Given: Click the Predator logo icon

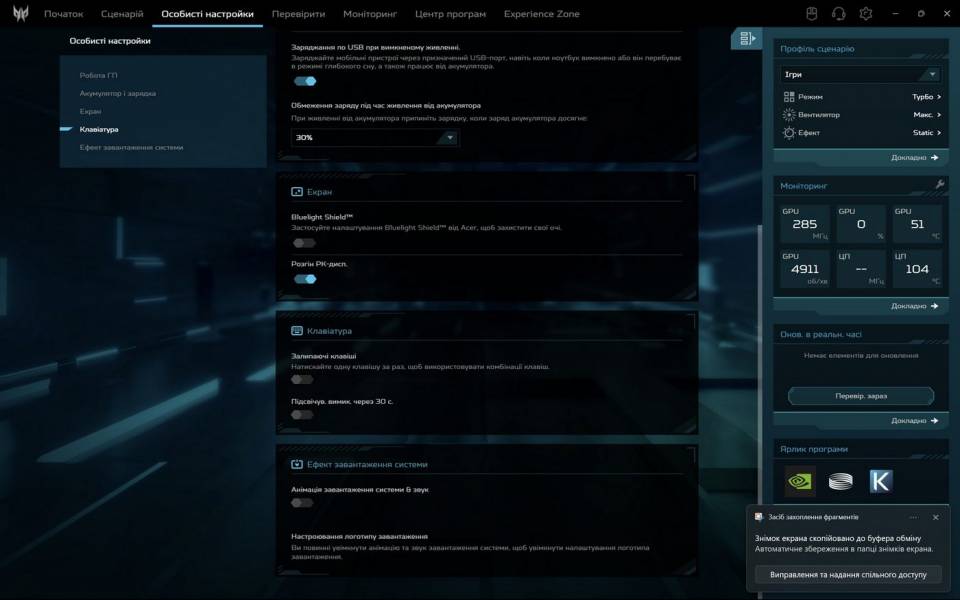Looking at the screenshot, I should point(20,14).
